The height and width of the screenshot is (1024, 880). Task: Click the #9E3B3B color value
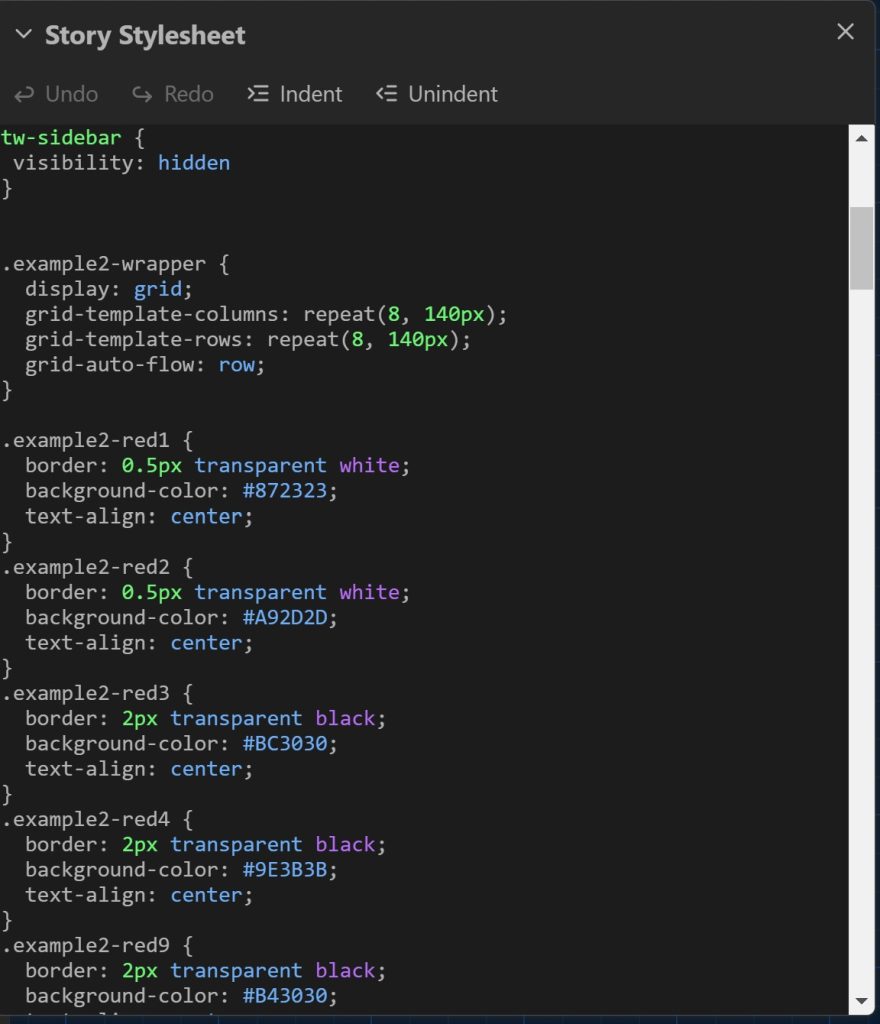point(289,869)
